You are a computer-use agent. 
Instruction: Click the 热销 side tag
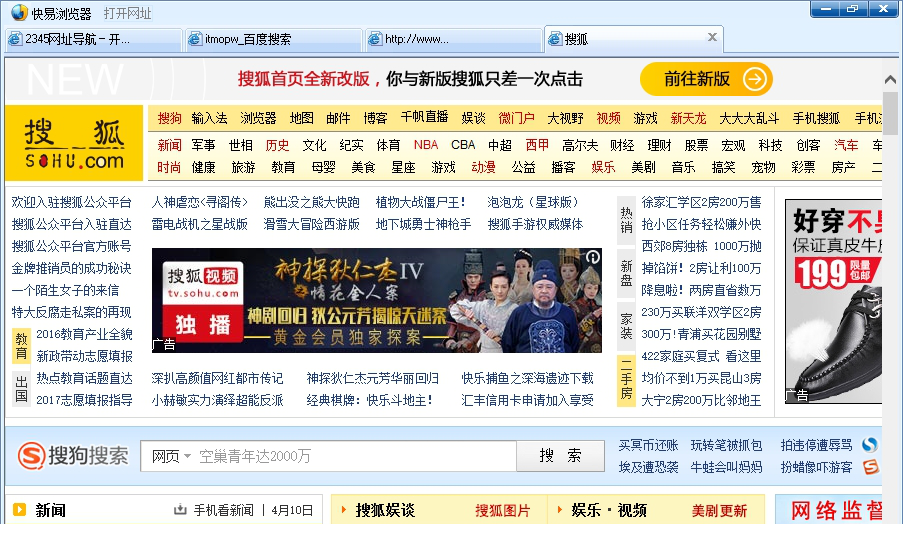pos(626,219)
